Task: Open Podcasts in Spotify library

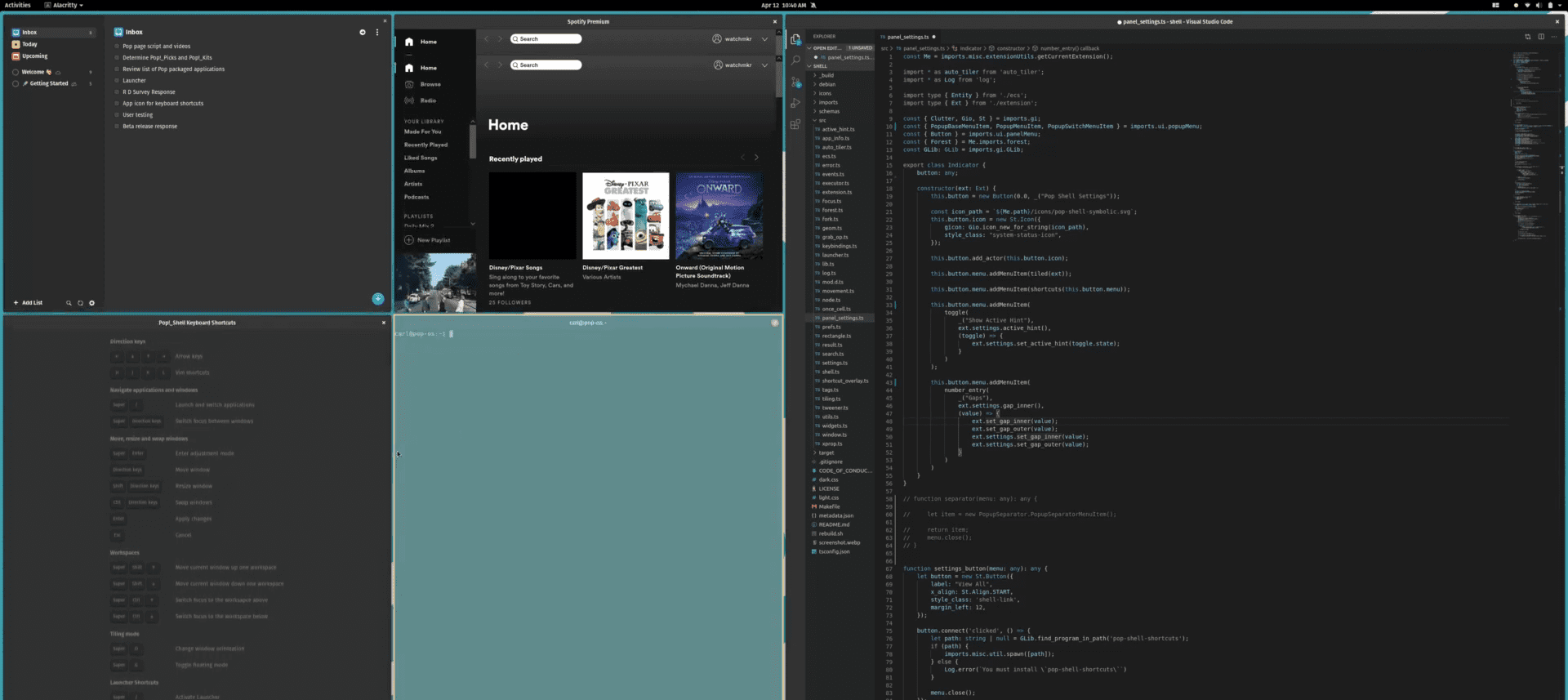Action: [x=416, y=197]
